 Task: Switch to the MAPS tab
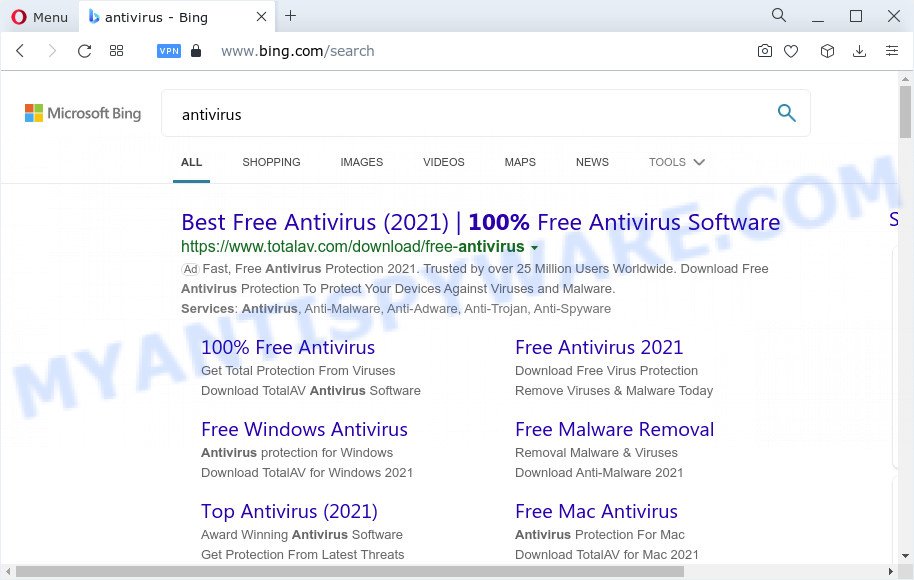(x=520, y=162)
